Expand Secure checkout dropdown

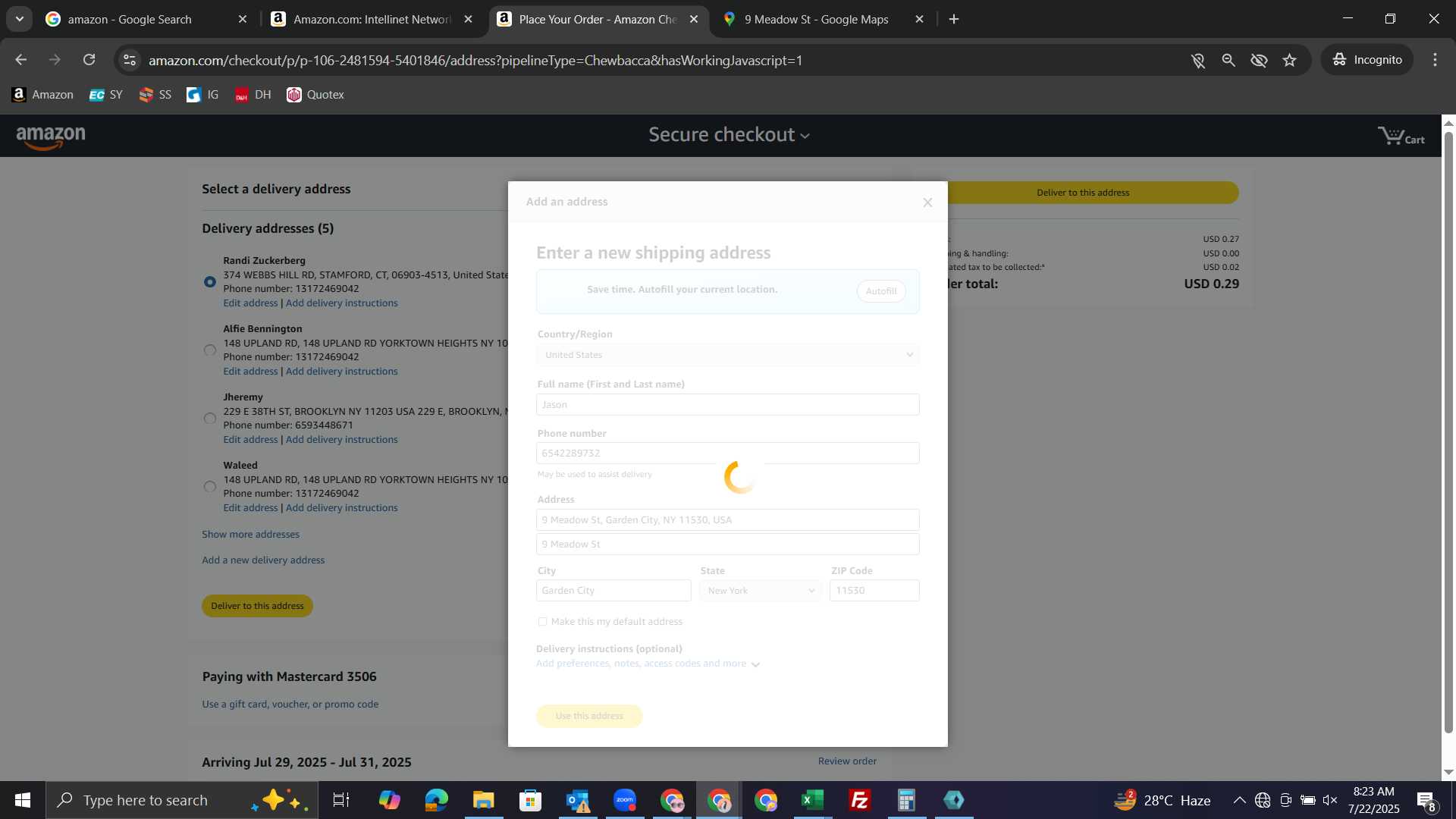pos(730,135)
